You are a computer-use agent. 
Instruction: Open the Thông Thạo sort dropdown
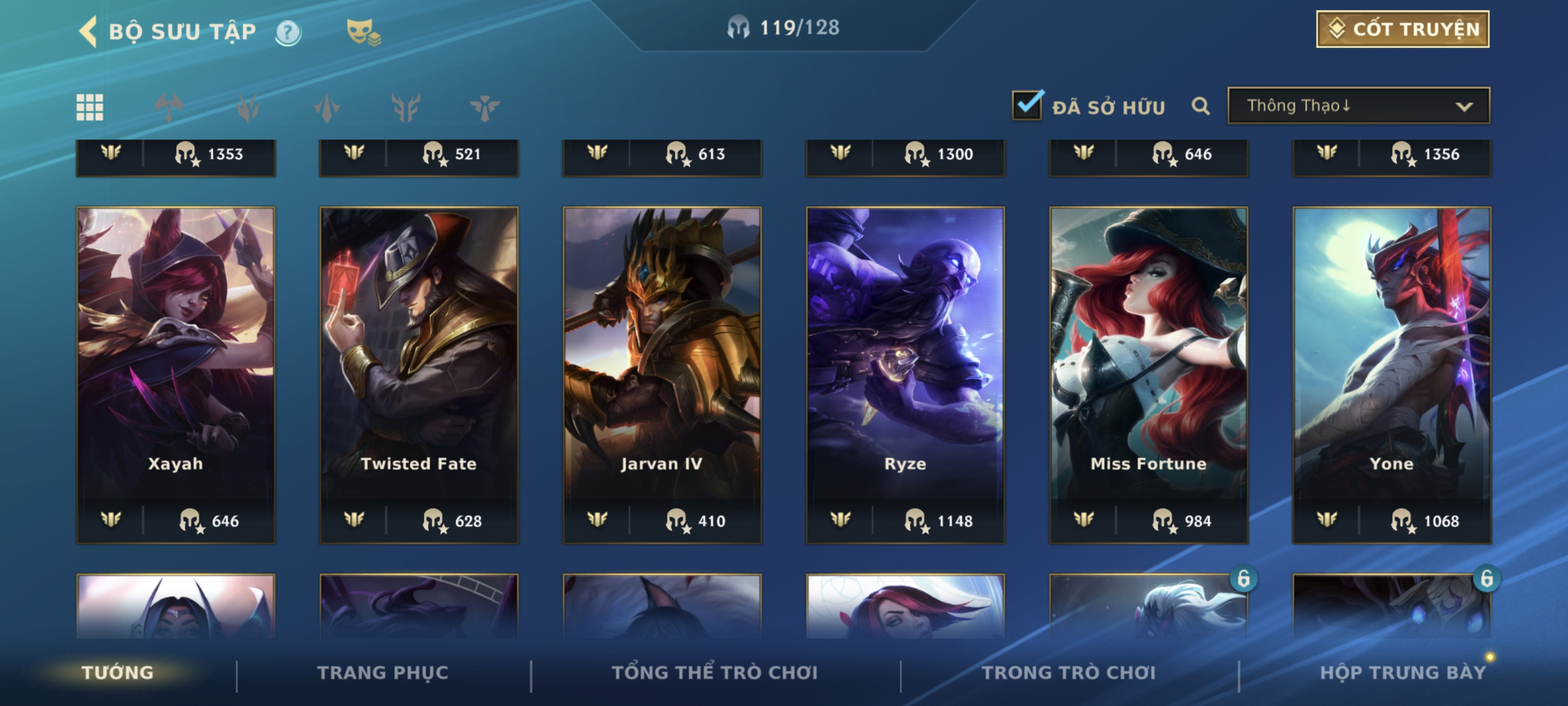pyautogui.click(x=1358, y=106)
